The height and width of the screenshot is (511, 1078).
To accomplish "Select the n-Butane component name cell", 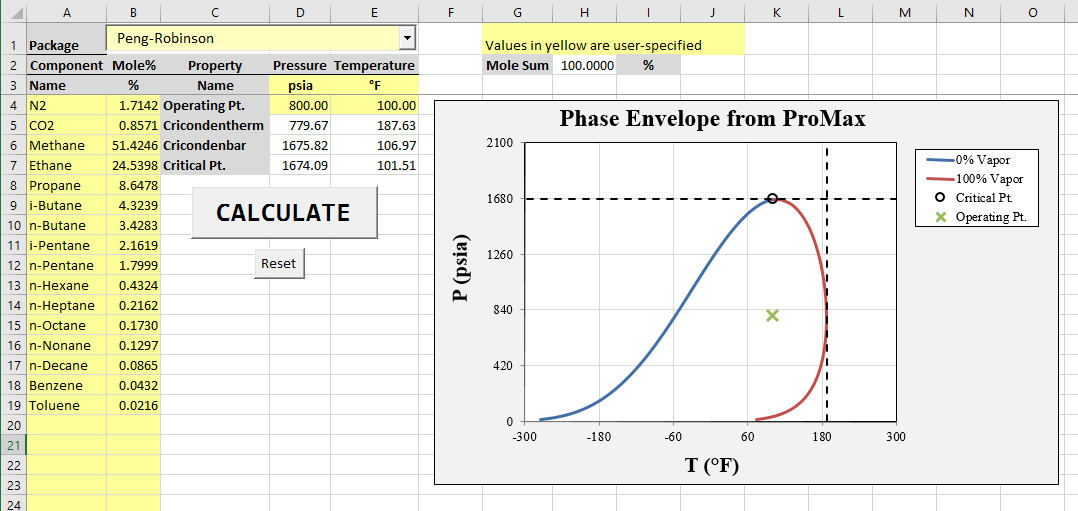I will click(67, 226).
